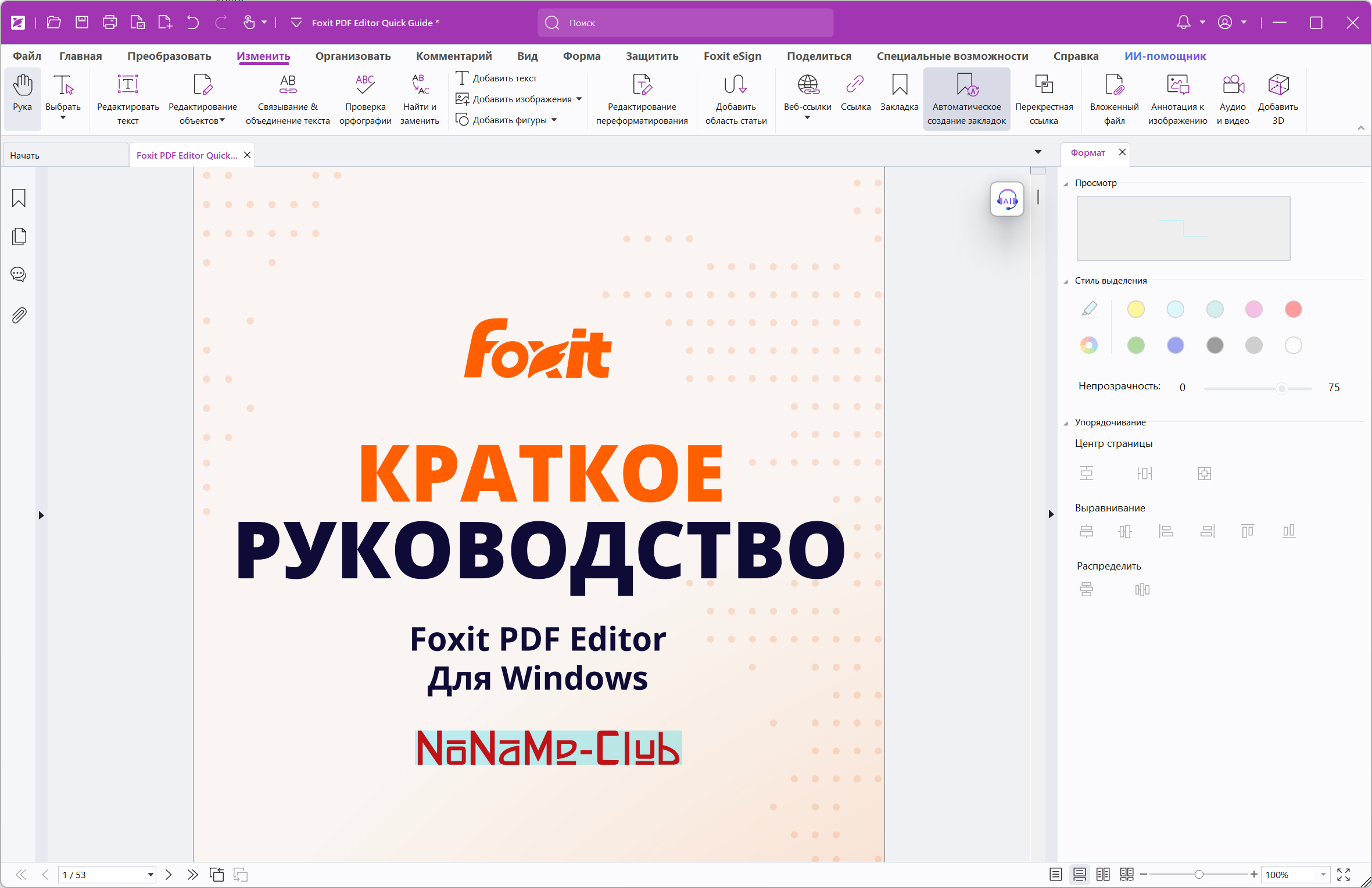Viewport: 1372px width, 888px height.
Task: Switch to facing two-page view mode
Action: [x=1102, y=874]
